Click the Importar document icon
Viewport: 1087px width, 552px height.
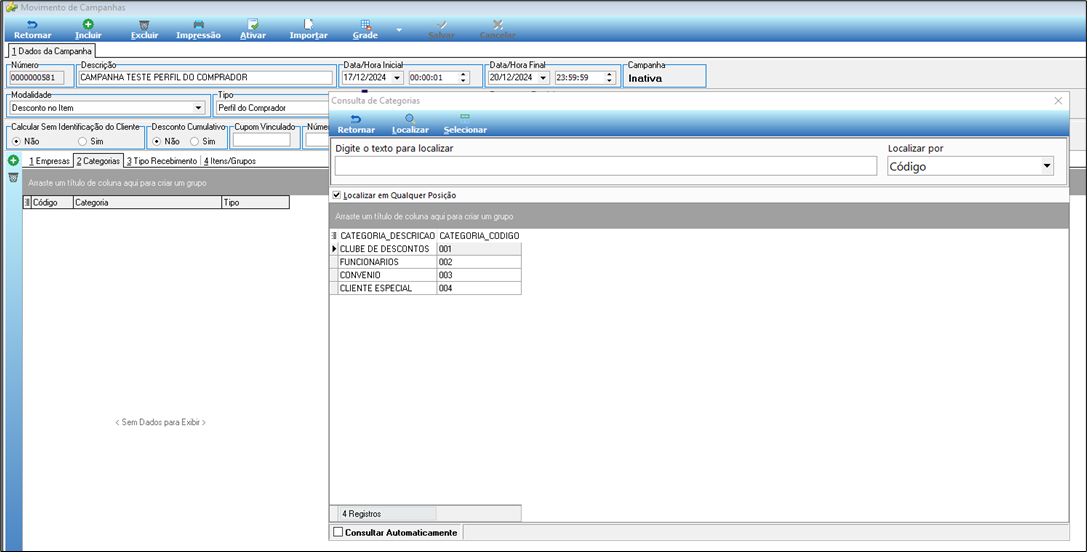[308, 25]
